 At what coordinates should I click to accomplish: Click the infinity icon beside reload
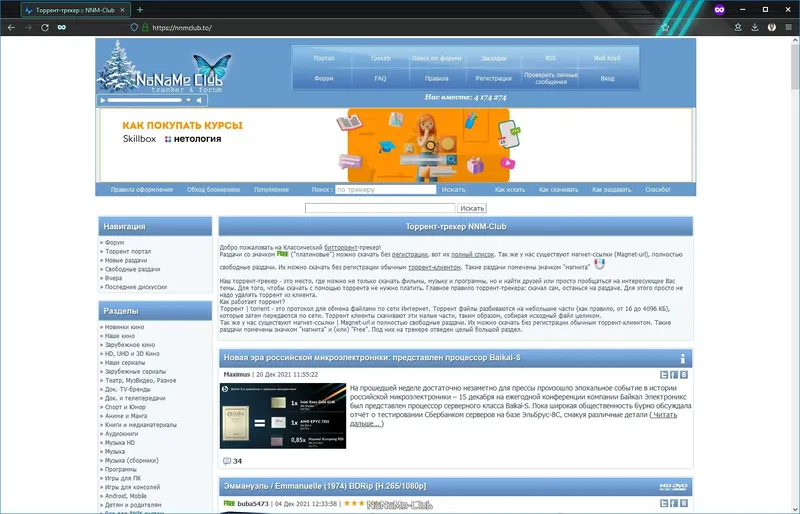pos(62,28)
